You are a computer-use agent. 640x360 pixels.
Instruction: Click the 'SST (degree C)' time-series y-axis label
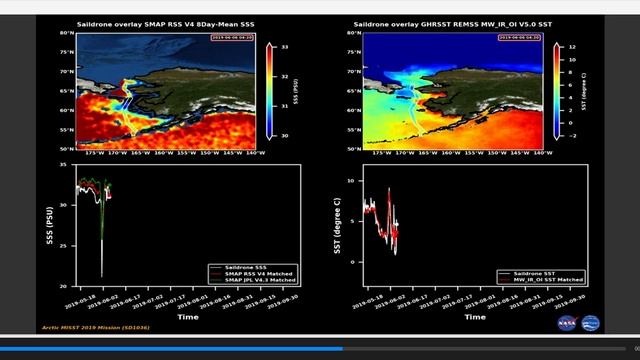[337, 226]
